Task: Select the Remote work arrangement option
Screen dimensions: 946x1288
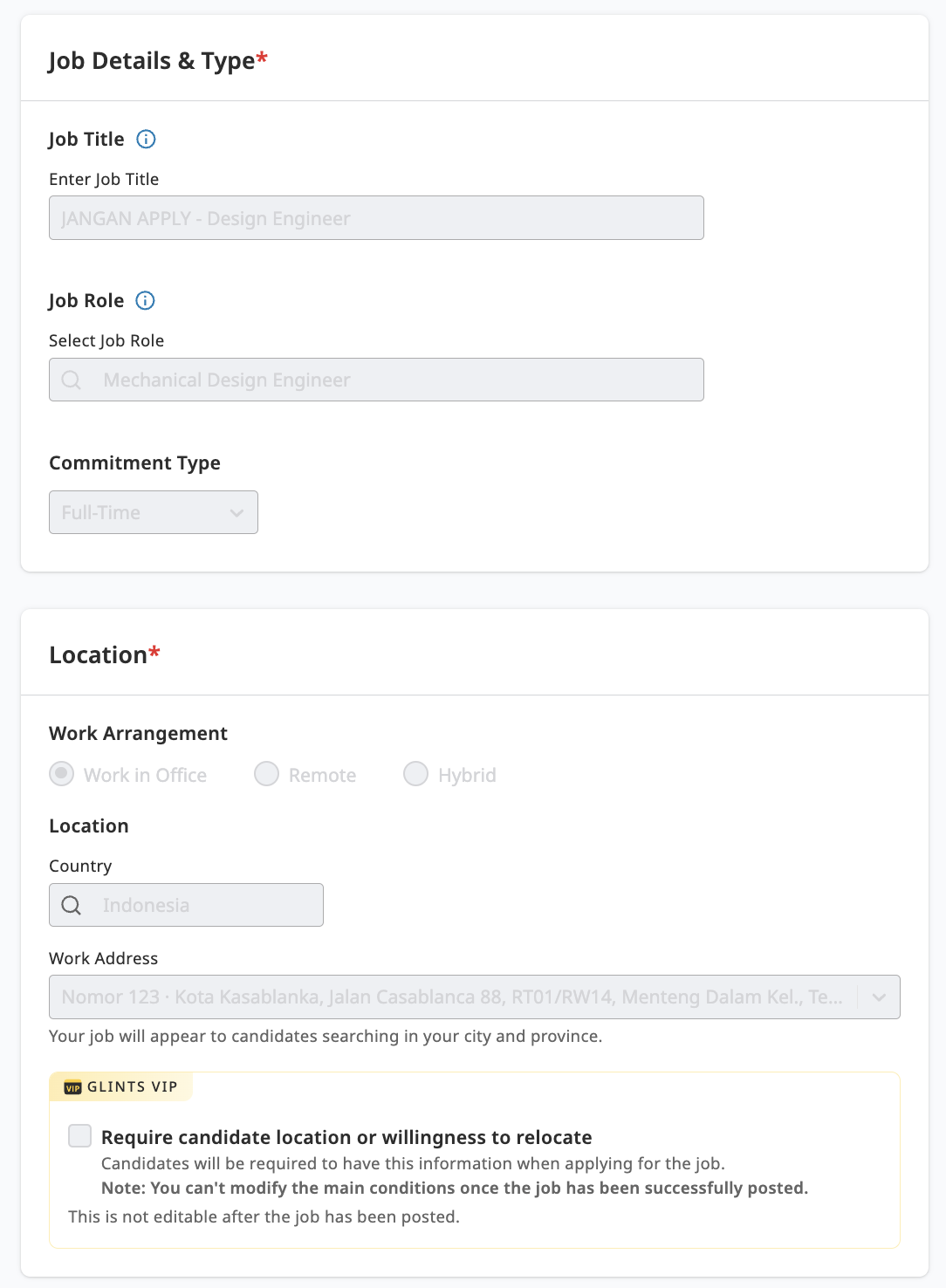Action: [266, 774]
